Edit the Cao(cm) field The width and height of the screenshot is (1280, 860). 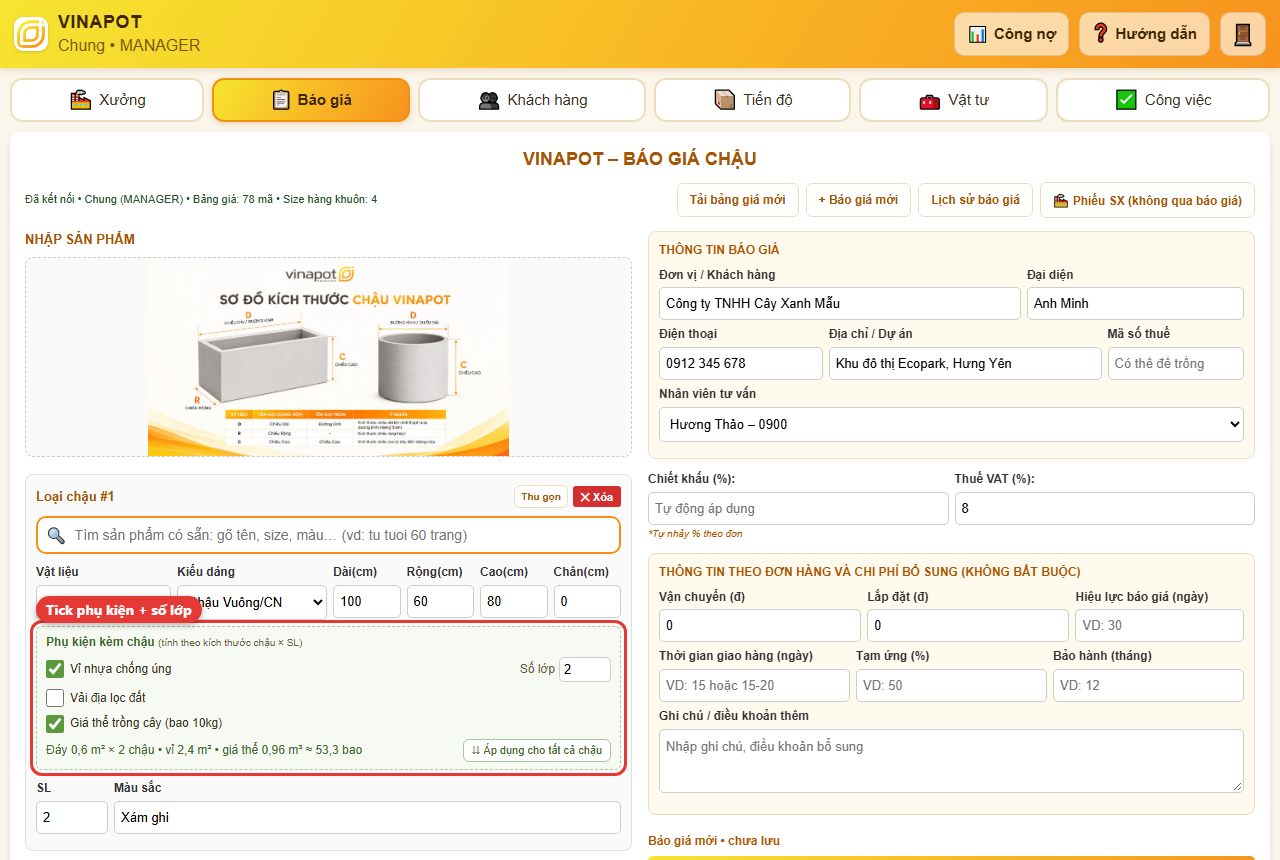(514, 602)
